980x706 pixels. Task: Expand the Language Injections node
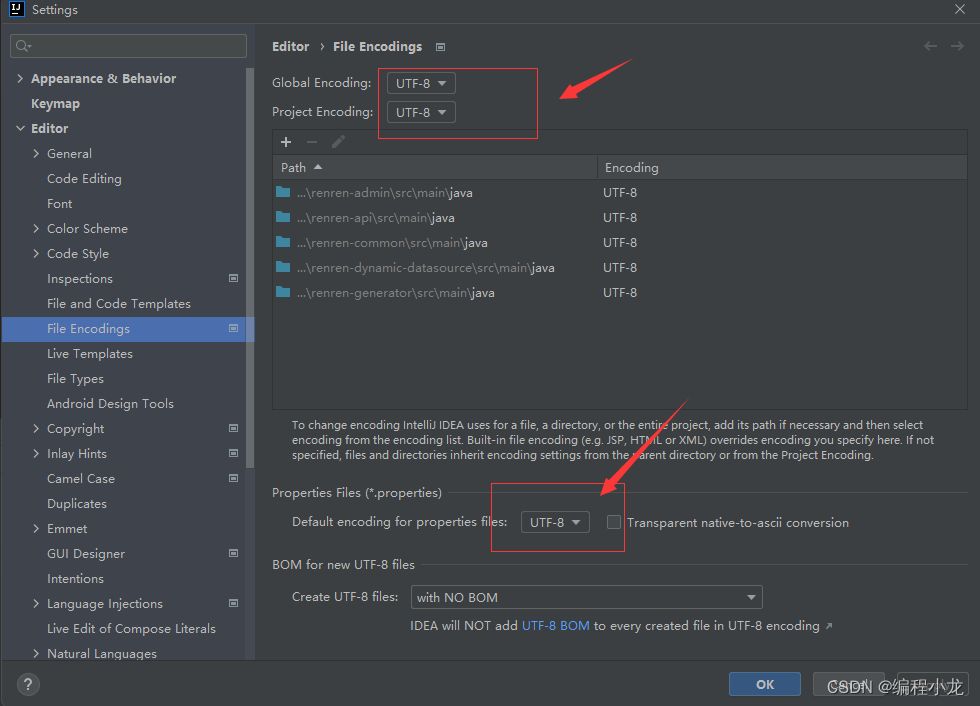tap(36, 603)
